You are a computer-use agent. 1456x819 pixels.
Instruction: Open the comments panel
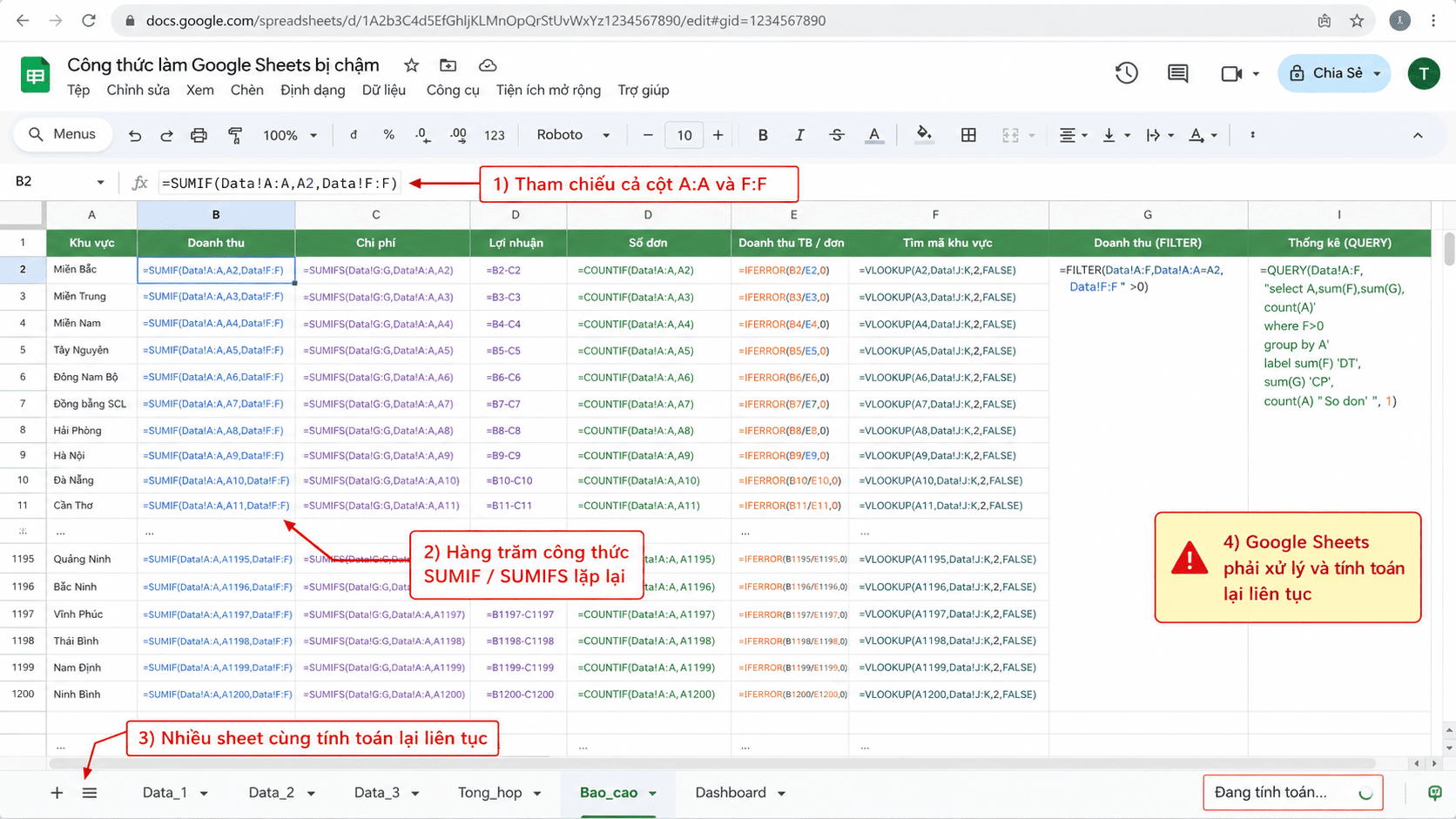coord(1177,73)
